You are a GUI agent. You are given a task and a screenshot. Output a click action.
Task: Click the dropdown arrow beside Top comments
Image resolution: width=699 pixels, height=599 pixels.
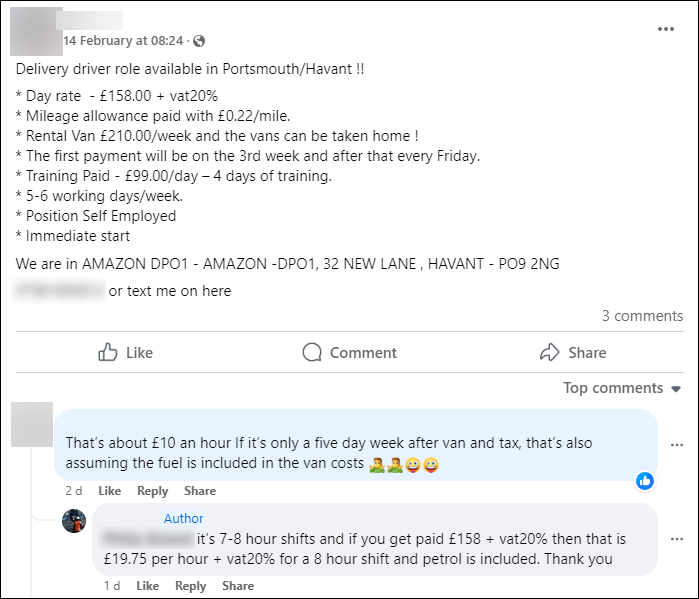(676, 389)
